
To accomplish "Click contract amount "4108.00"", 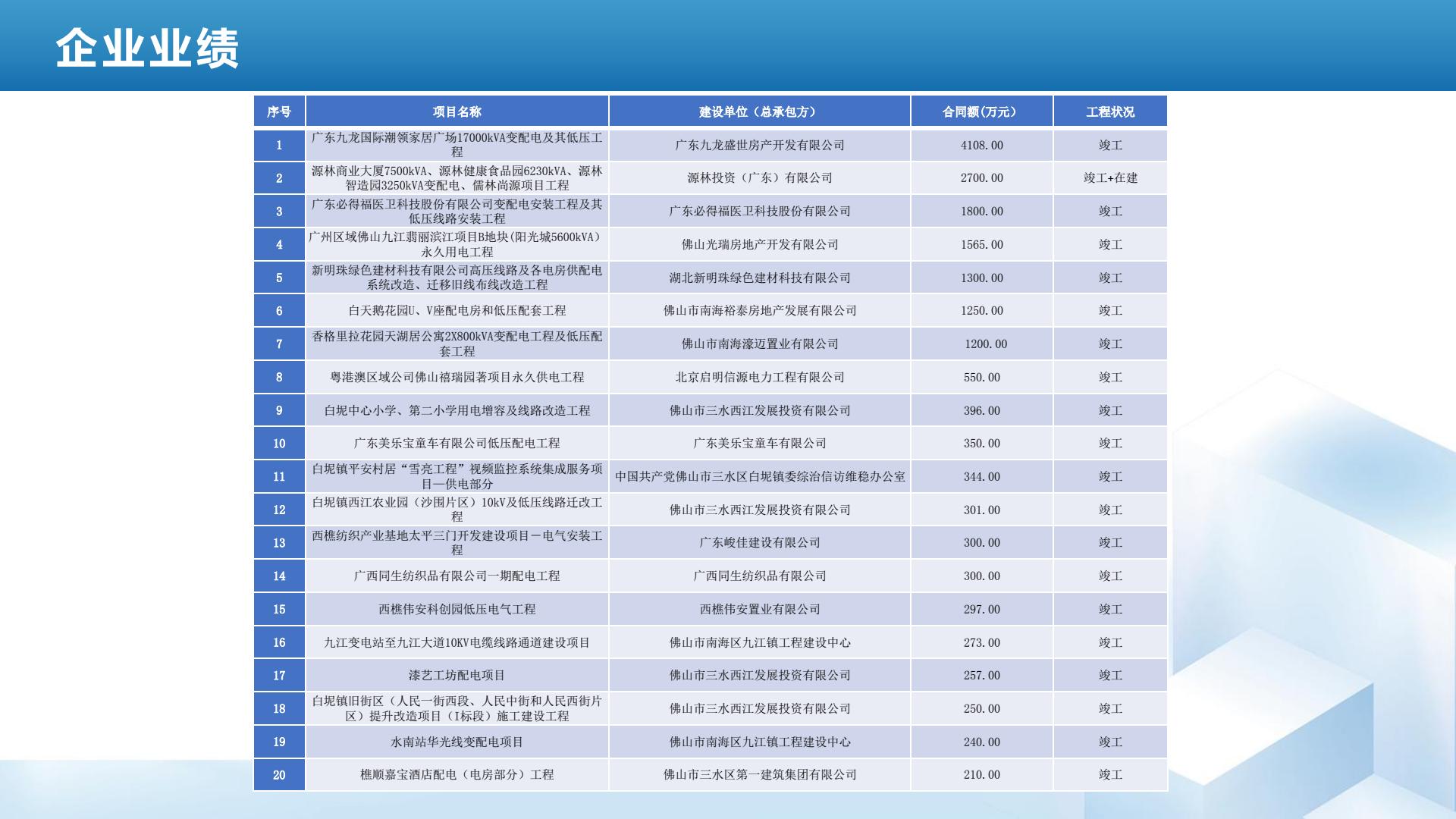I will coord(982,145).
